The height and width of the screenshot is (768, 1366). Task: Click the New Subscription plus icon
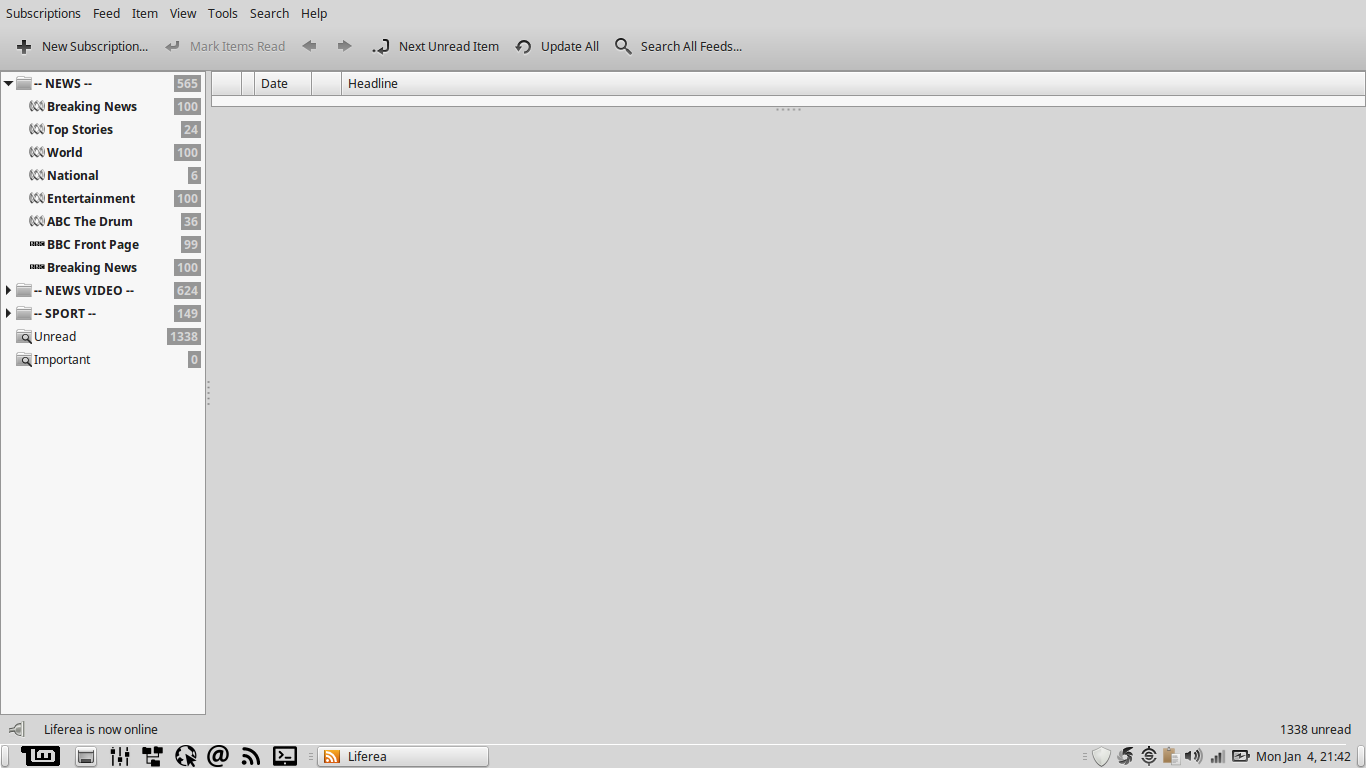(x=24, y=46)
